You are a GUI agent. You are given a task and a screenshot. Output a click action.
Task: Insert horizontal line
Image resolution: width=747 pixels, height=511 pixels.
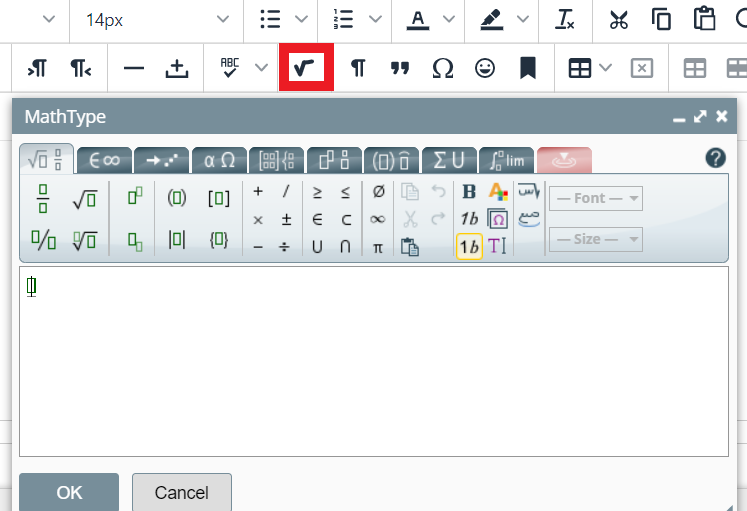133,68
